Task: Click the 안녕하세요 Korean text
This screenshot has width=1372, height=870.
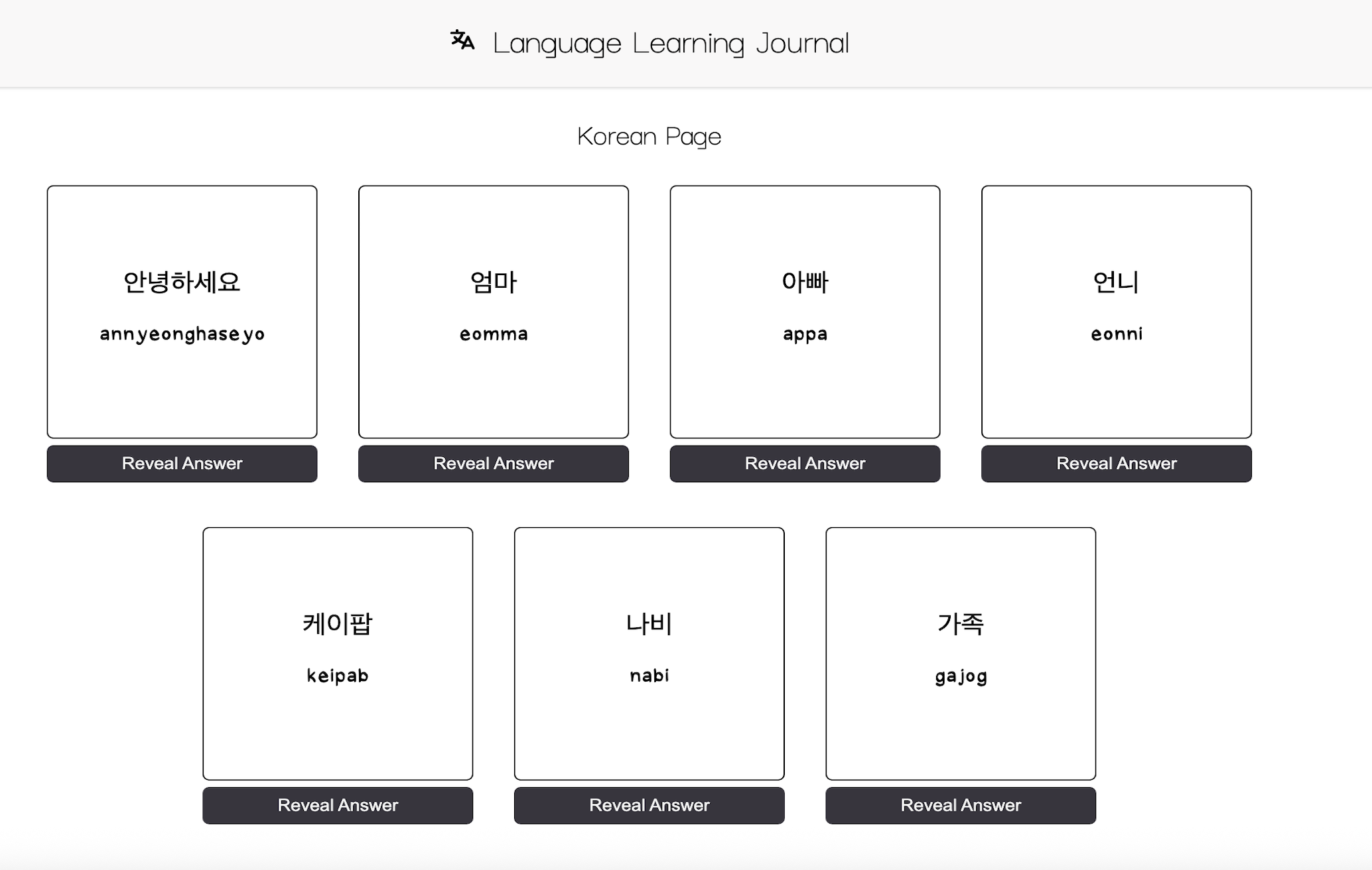Action: point(182,281)
